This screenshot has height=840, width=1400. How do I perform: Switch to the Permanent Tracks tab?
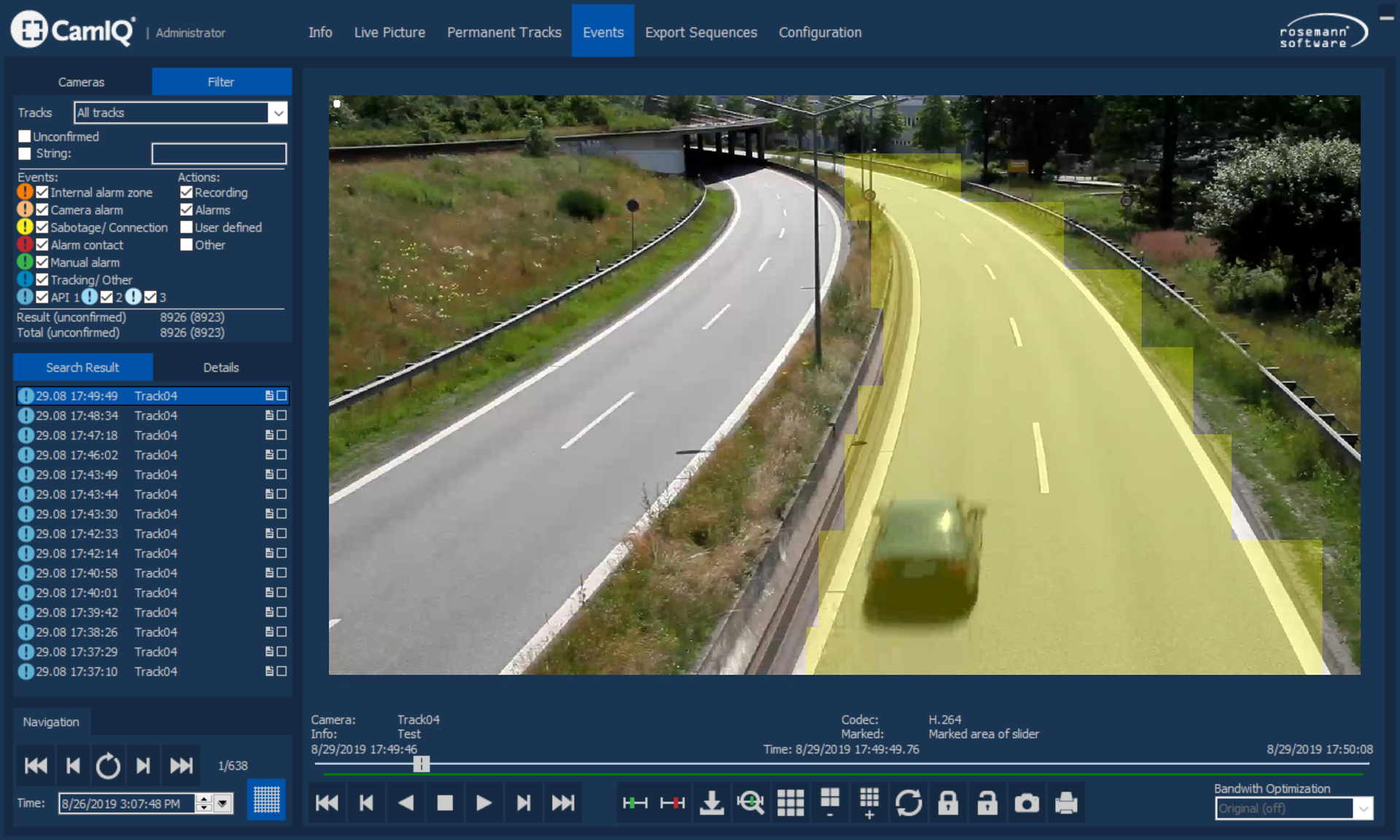tap(504, 32)
